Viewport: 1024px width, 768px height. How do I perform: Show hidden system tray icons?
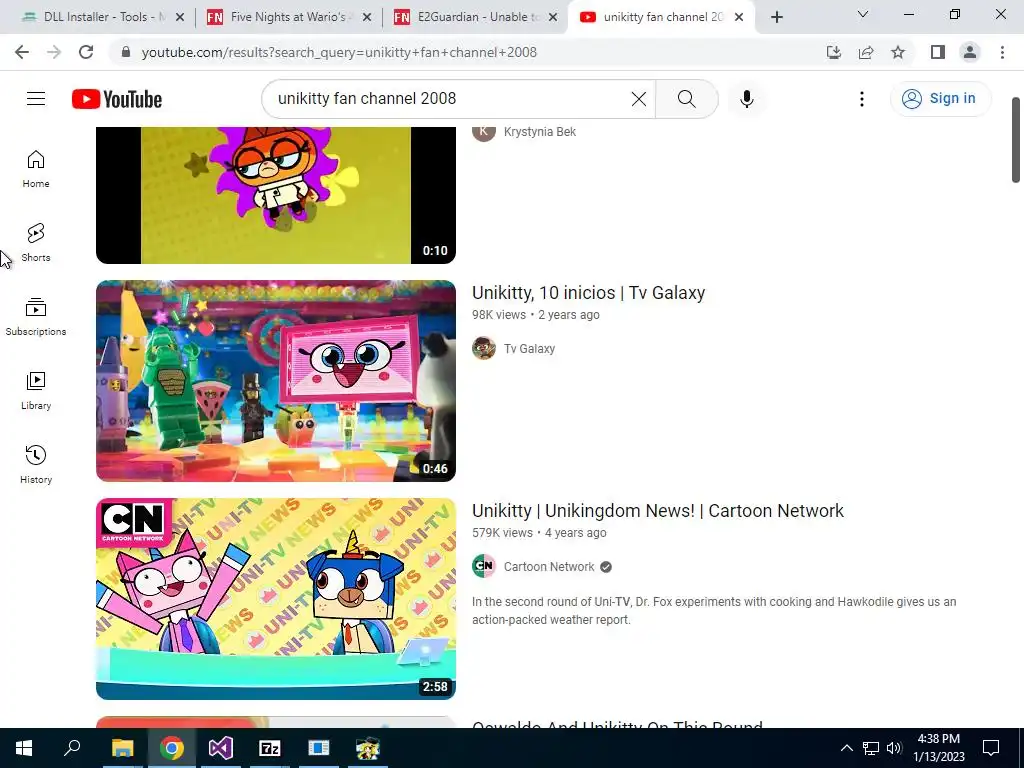[846, 748]
